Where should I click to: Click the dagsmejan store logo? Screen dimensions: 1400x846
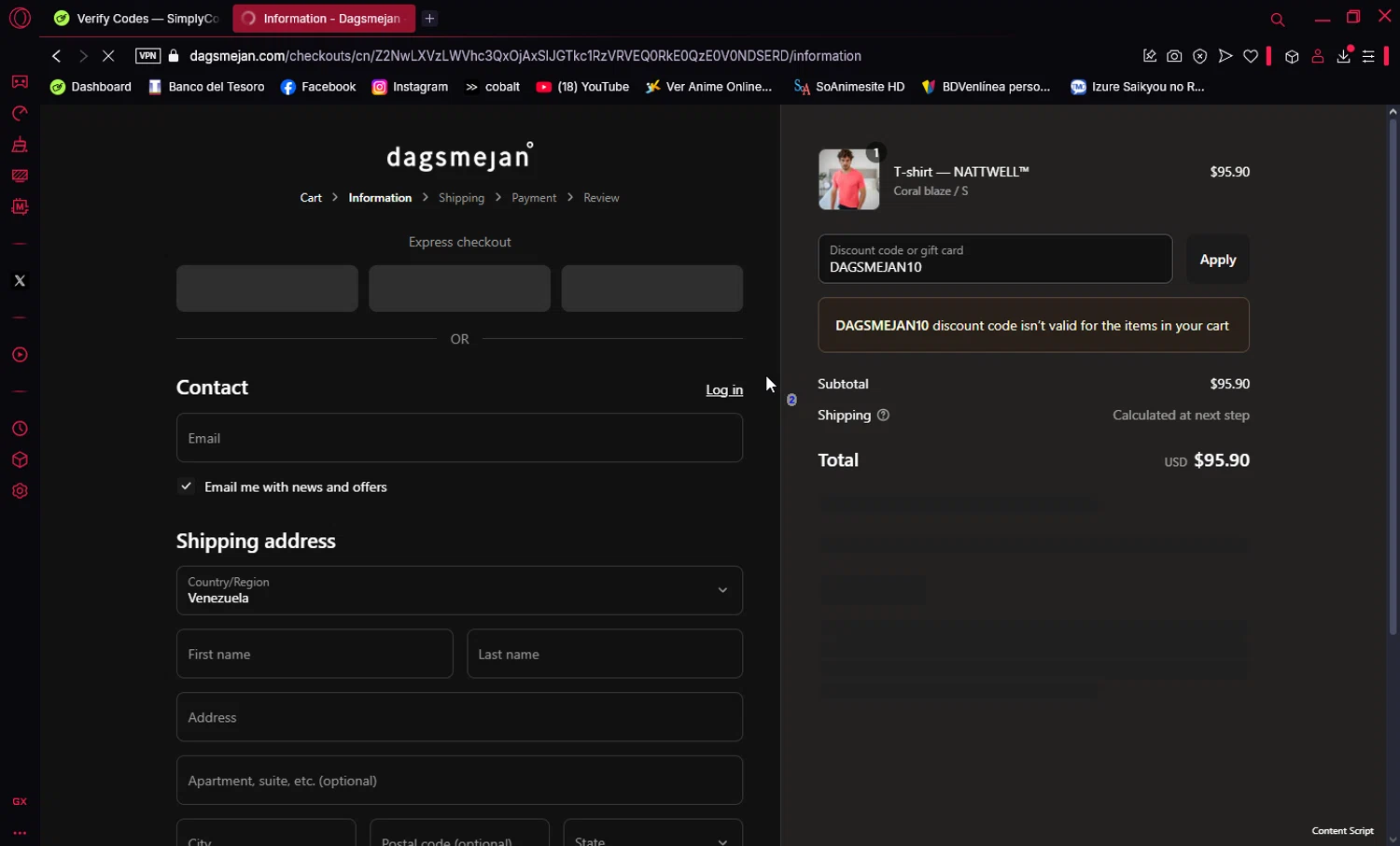tap(459, 156)
